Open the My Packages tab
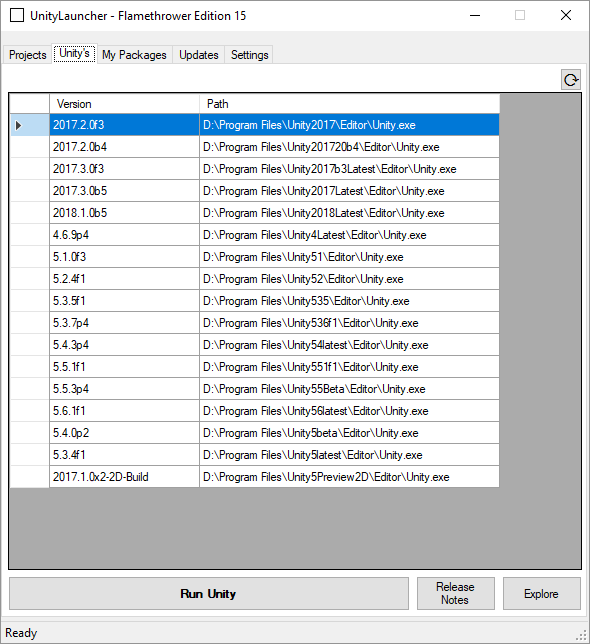The height and width of the screenshot is (644, 590). click(134, 55)
